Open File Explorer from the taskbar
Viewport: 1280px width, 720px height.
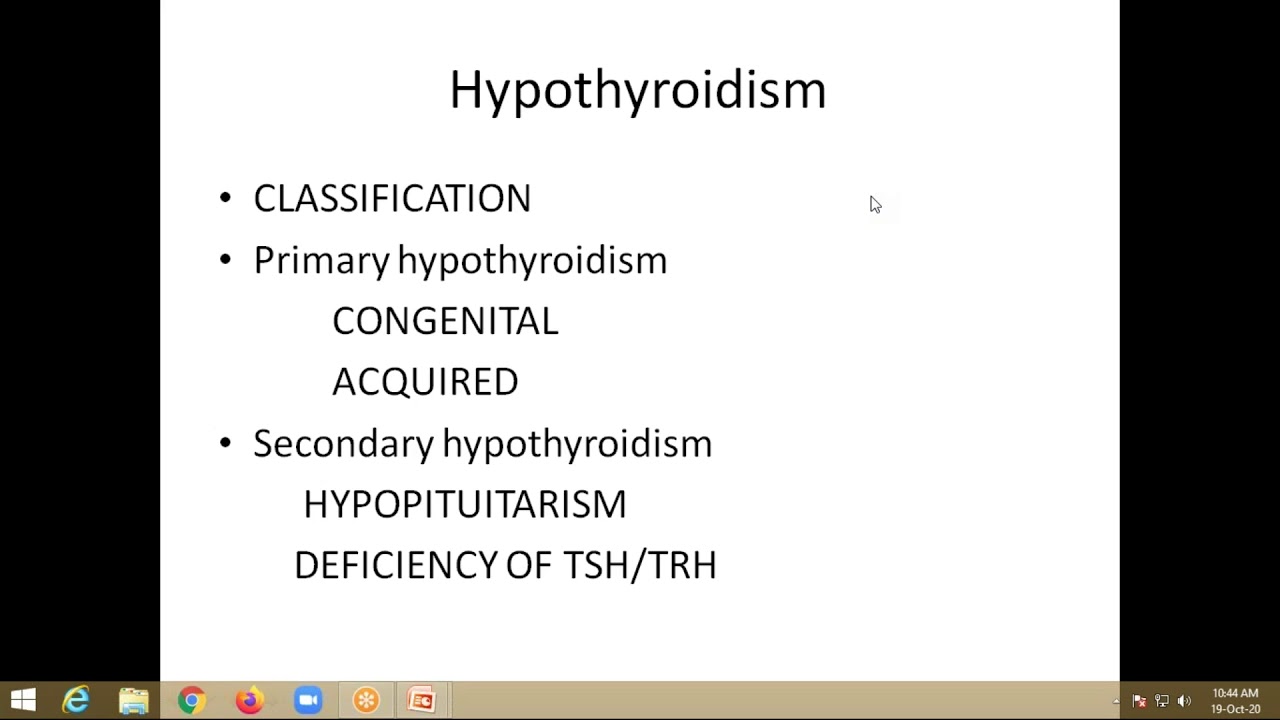coord(134,700)
